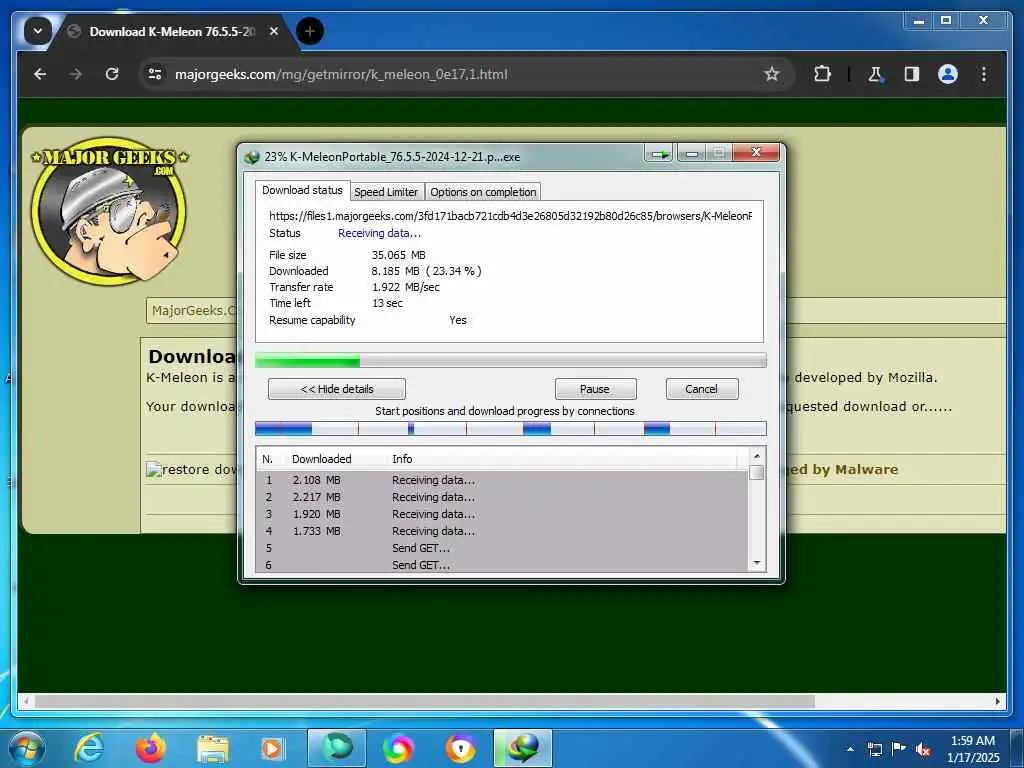The height and width of the screenshot is (768, 1024).
Task: Click the connections progress segment bar
Action: tap(511, 429)
